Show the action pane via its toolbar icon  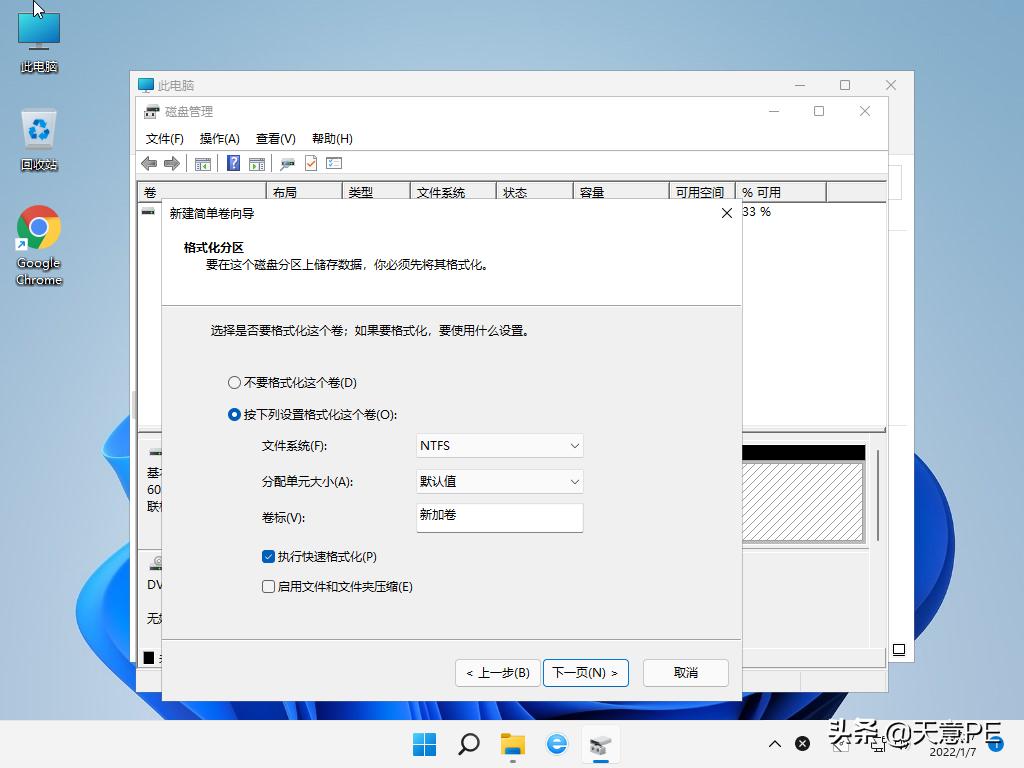(258, 163)
